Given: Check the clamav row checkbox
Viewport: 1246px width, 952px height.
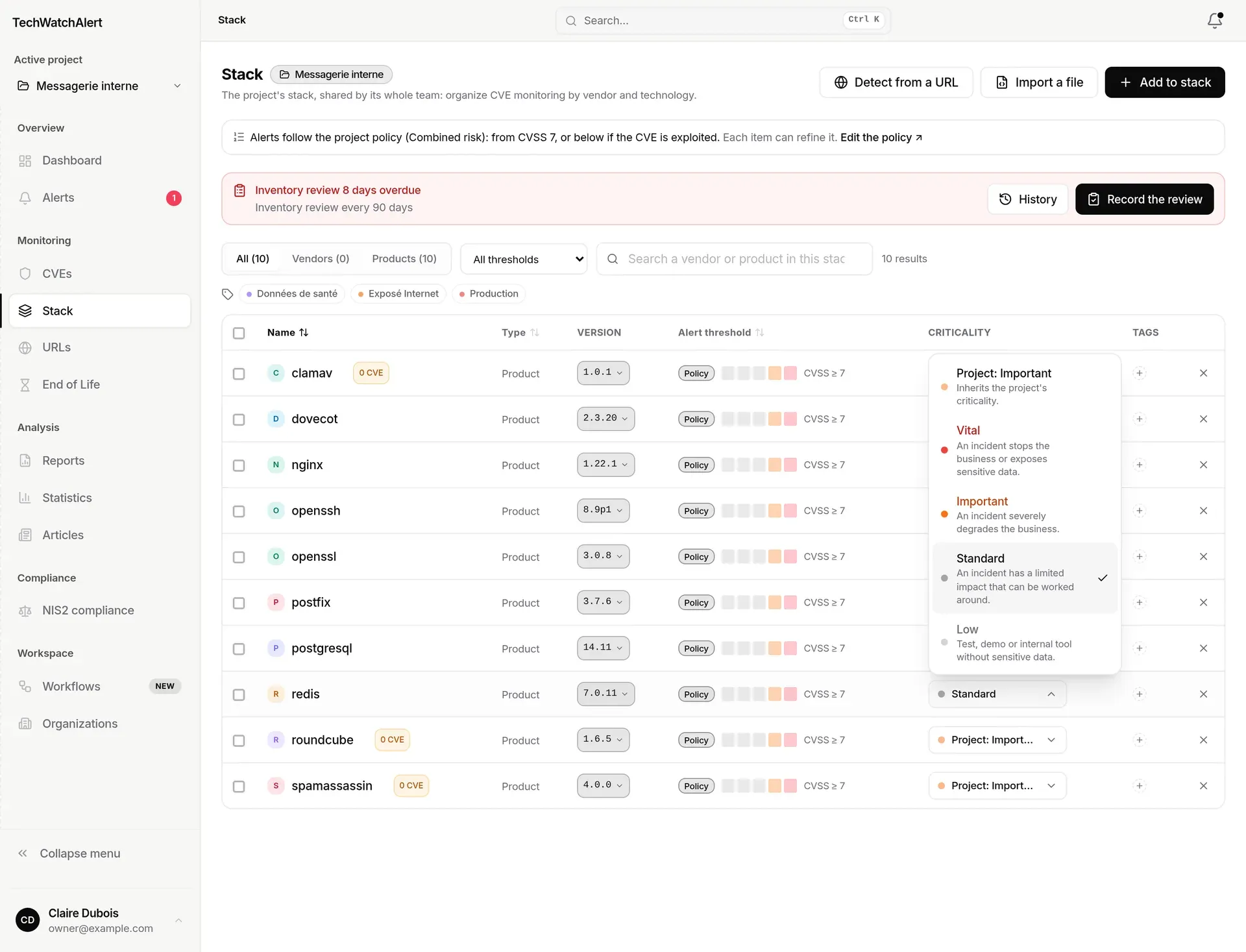Looking at the screenshot, I should click(x=239, y=374).
